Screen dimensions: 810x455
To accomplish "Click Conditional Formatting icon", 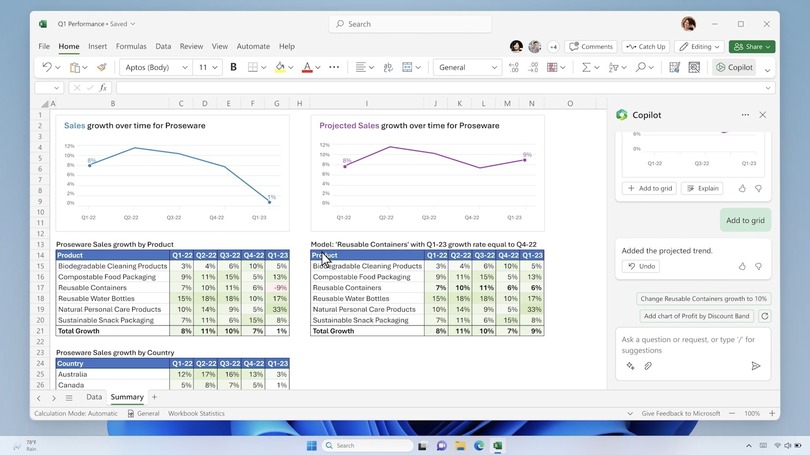I will 552,67.
